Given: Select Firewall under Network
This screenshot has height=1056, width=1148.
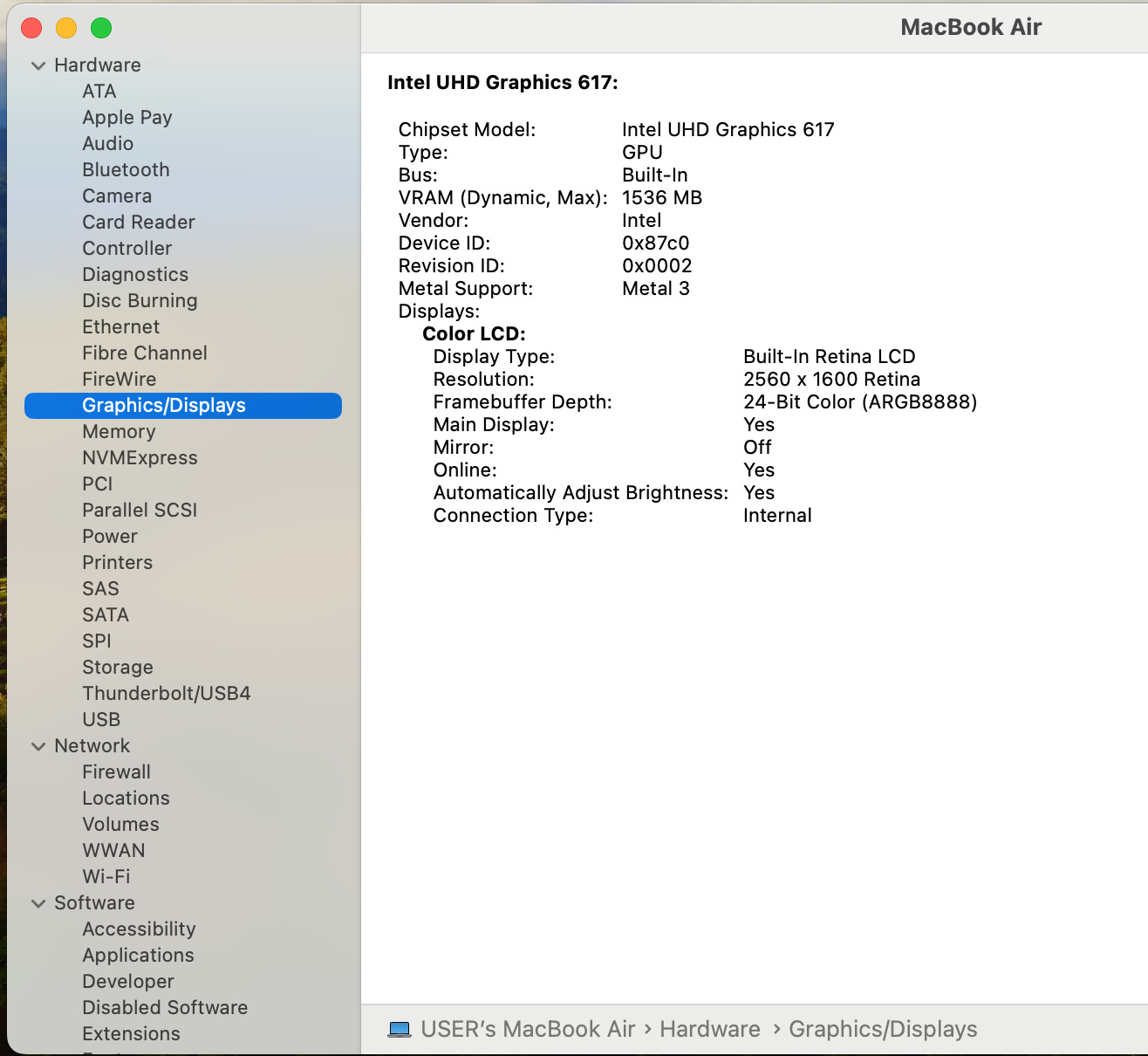Looking at the screenshot, I should 116,771.
